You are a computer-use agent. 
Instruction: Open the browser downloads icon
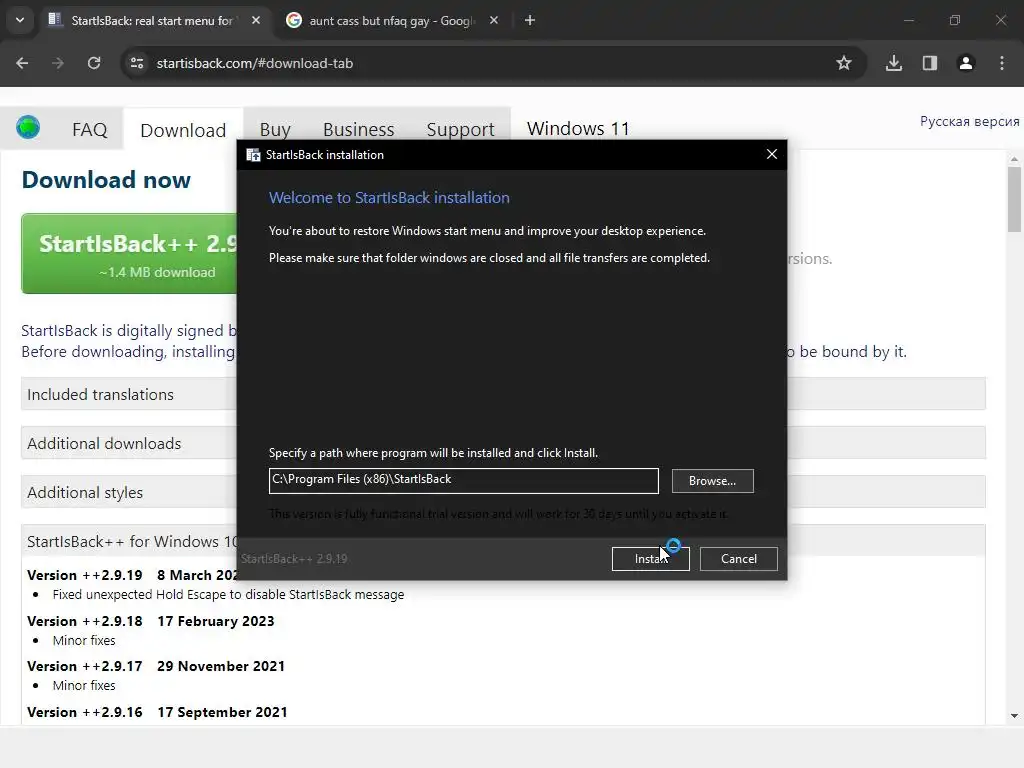(x=894, y=63)
